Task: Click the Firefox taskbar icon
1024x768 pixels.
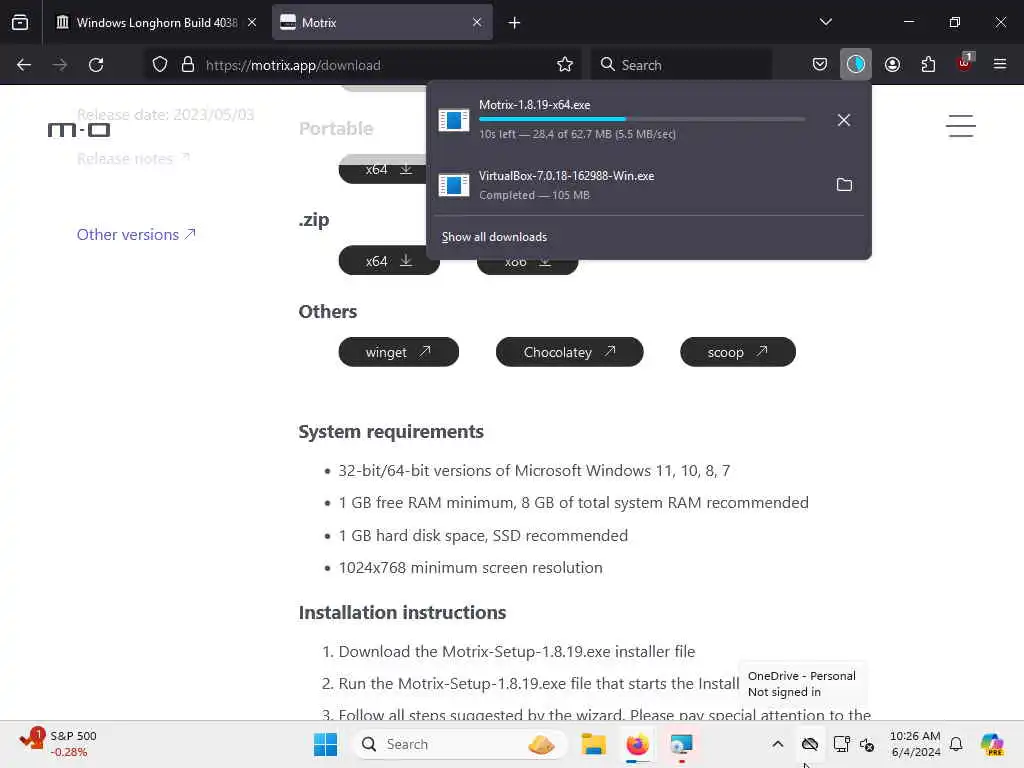Action: coord(637,744)
